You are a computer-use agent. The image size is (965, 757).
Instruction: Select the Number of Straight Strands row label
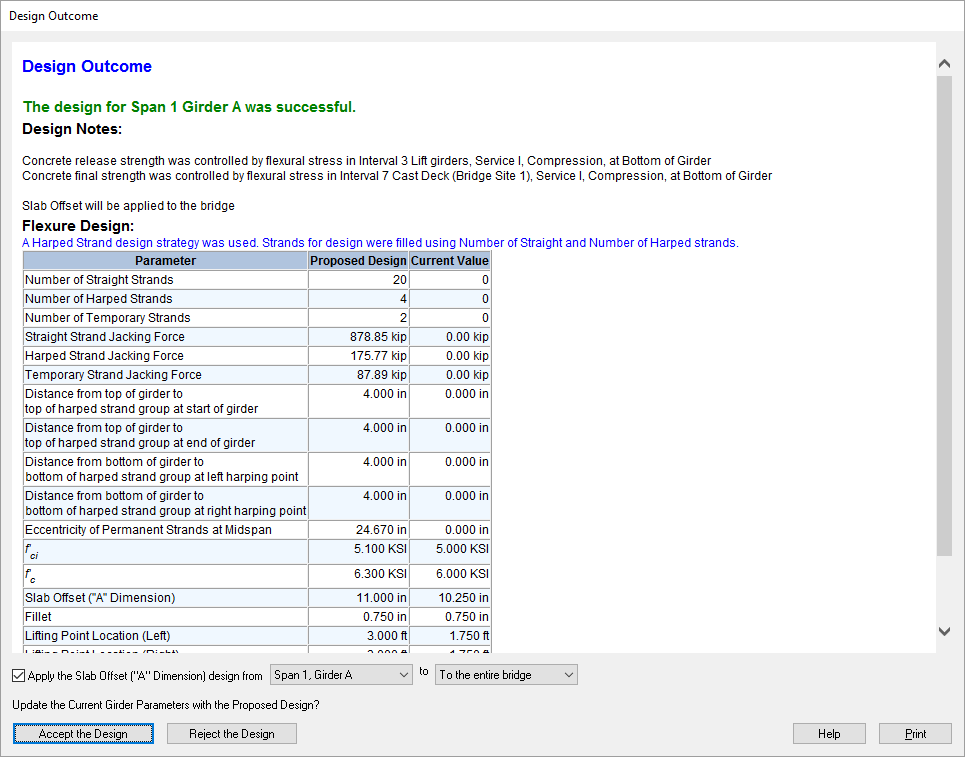click(x=99, y=280)
